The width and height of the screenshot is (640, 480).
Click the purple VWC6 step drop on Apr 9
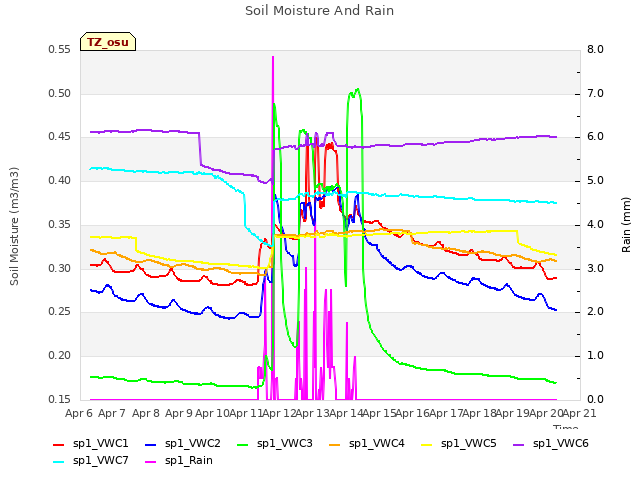pos(200,149)
